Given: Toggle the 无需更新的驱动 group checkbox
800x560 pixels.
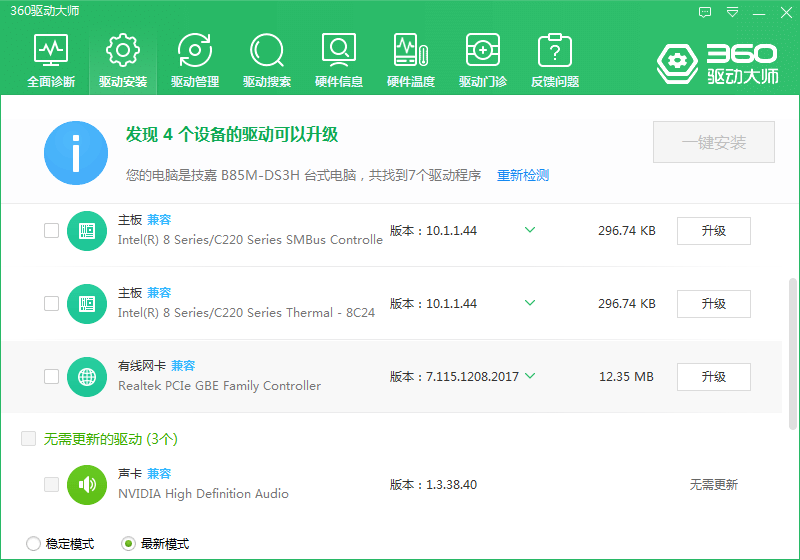Looking at the screenshot, I should click(x=29, y=439).
